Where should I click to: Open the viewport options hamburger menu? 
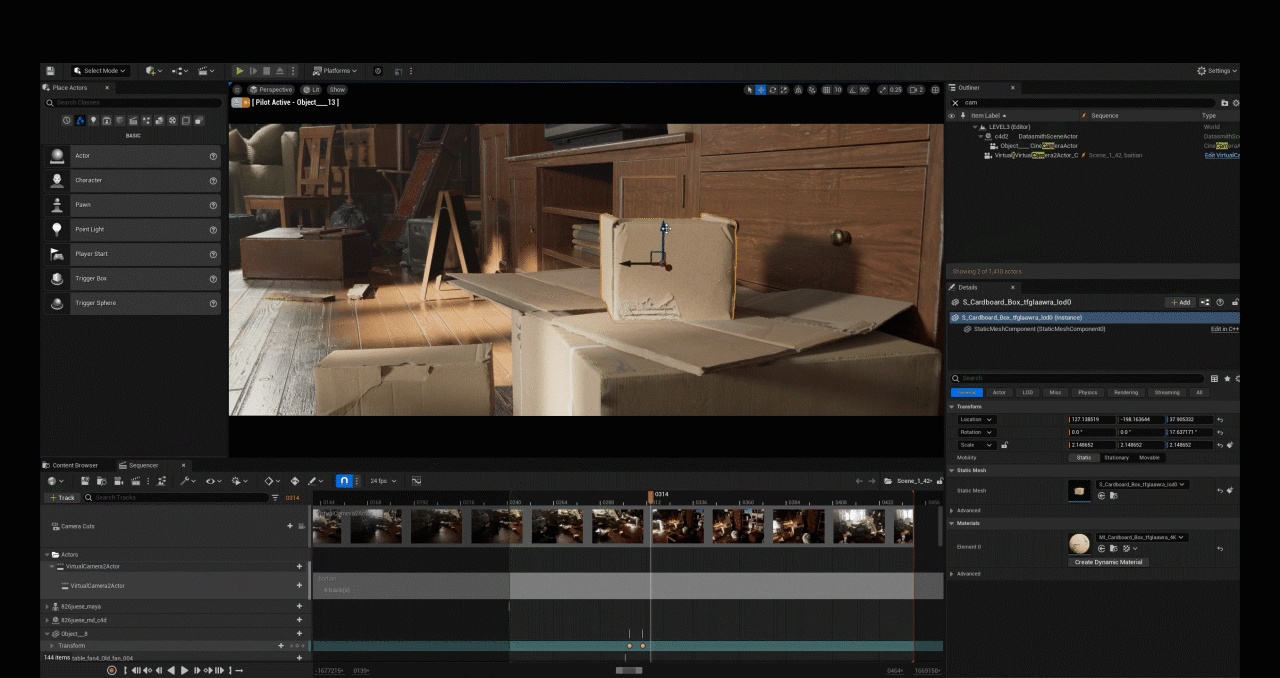[238, 89]
